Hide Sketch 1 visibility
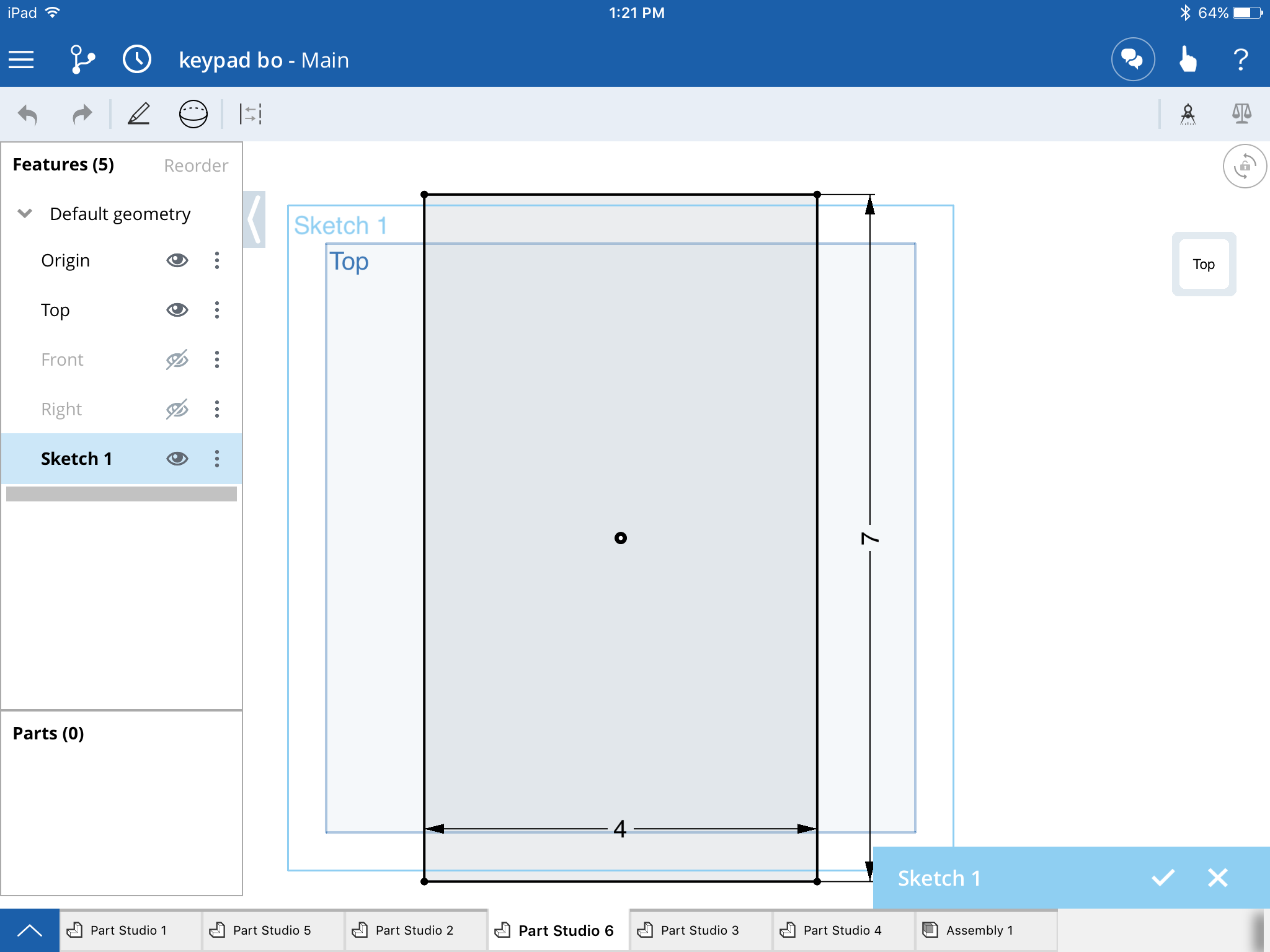 click(177, 459)
